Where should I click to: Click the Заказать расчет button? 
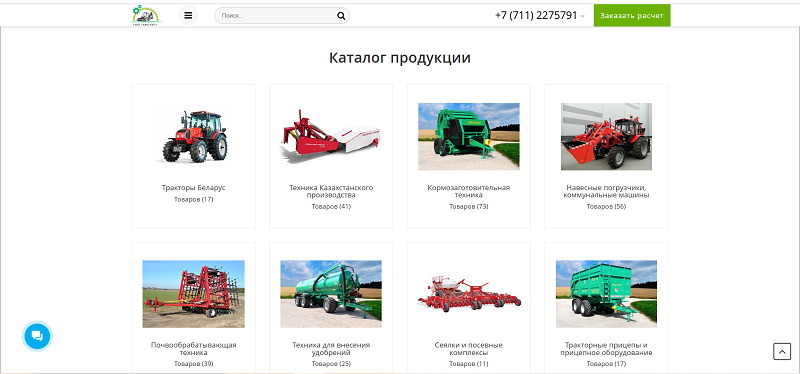click(x=632, y=15)
